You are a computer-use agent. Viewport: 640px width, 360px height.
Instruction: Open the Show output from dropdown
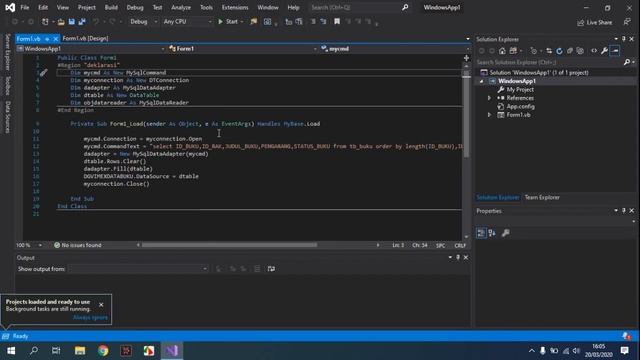138,269
